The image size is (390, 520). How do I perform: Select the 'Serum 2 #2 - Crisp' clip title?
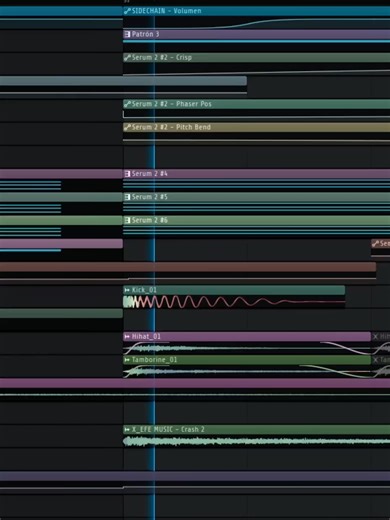[x=162, y=57]
